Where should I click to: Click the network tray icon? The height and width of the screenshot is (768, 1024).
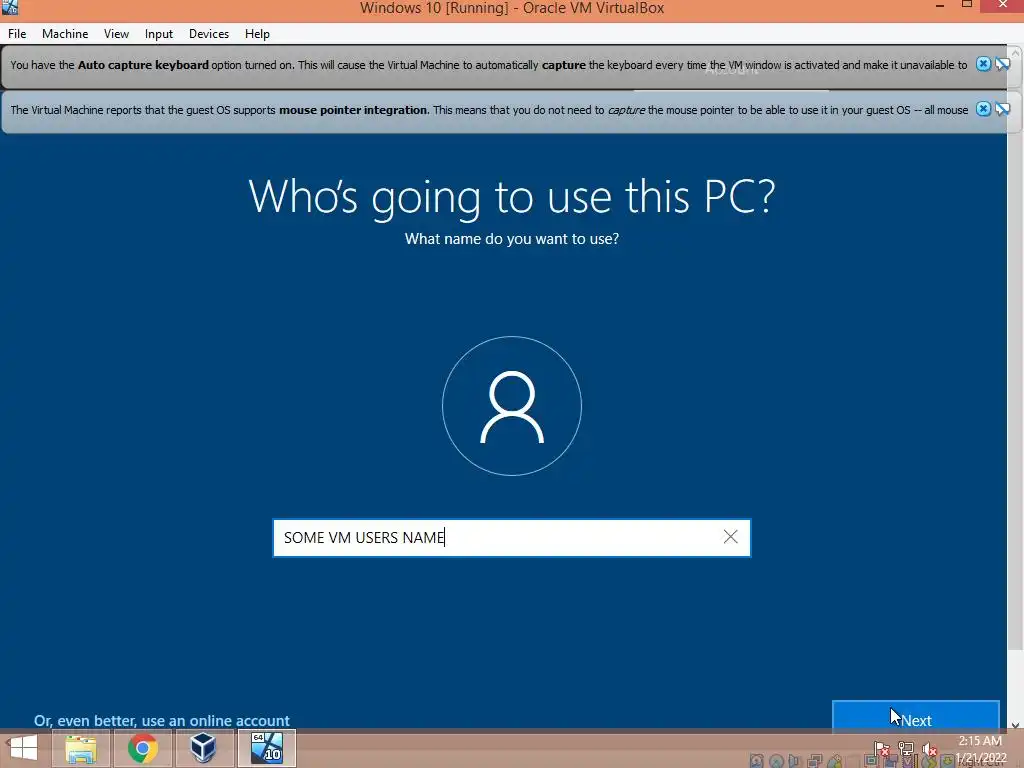tap(905, 749)
